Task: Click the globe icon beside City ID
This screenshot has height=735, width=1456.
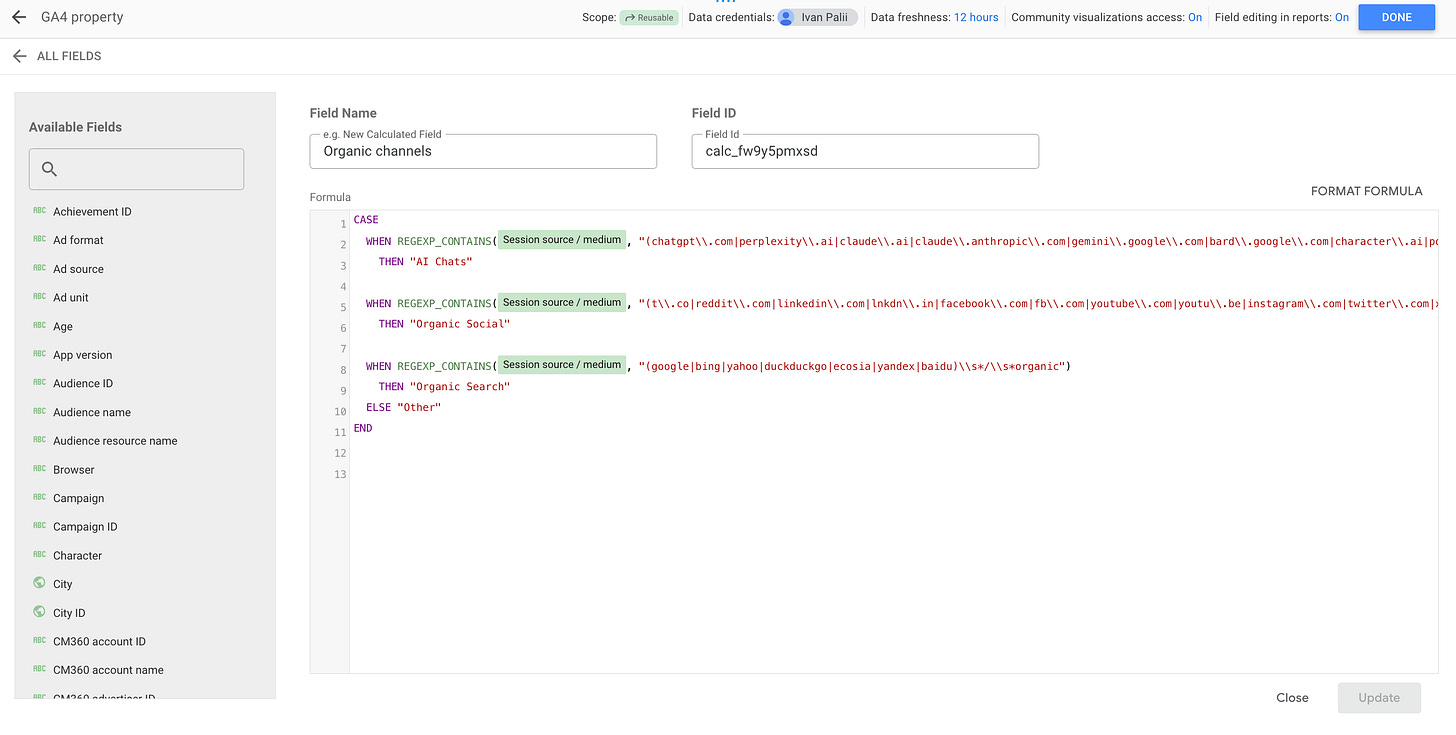Action: pyautogui.click(x=39, y=612)
